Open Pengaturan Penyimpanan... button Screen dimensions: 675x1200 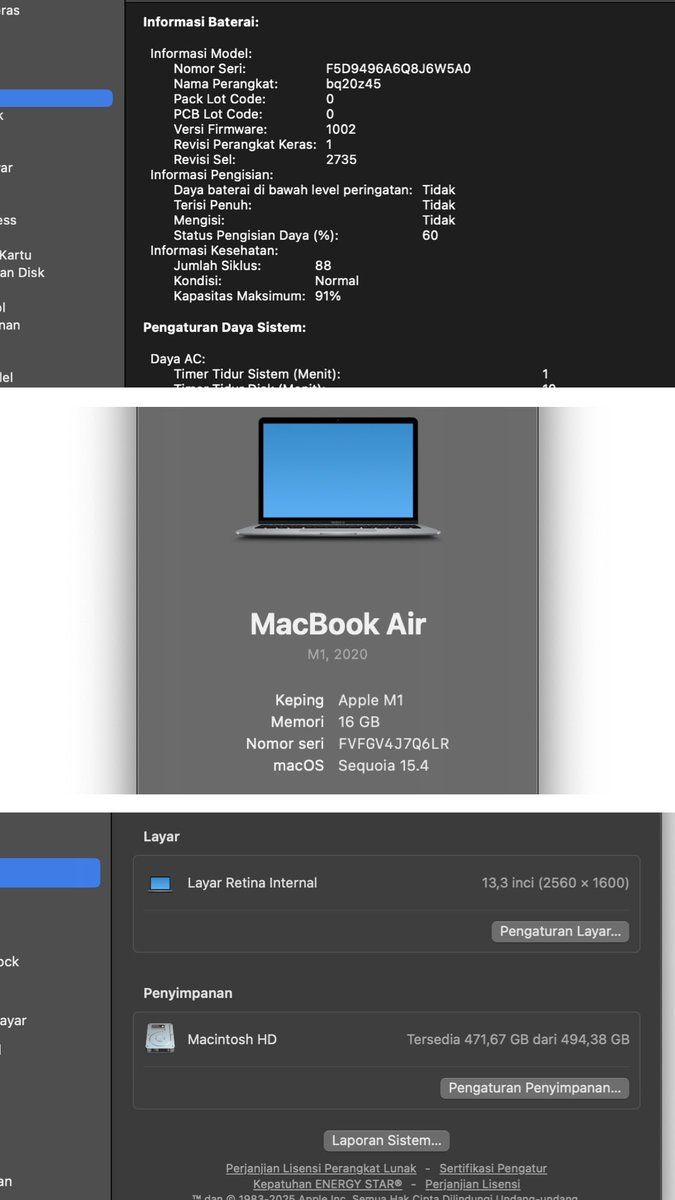535,1087
